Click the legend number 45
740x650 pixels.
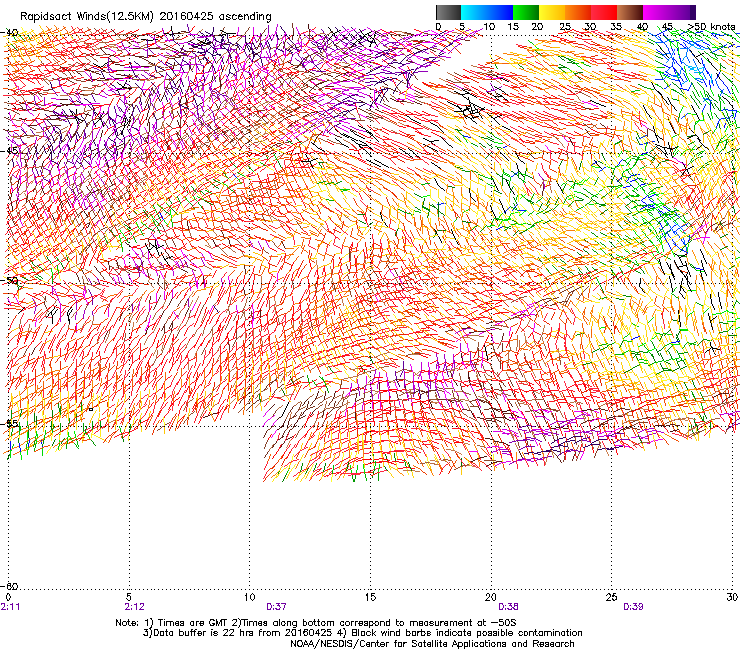coord(667,27)
